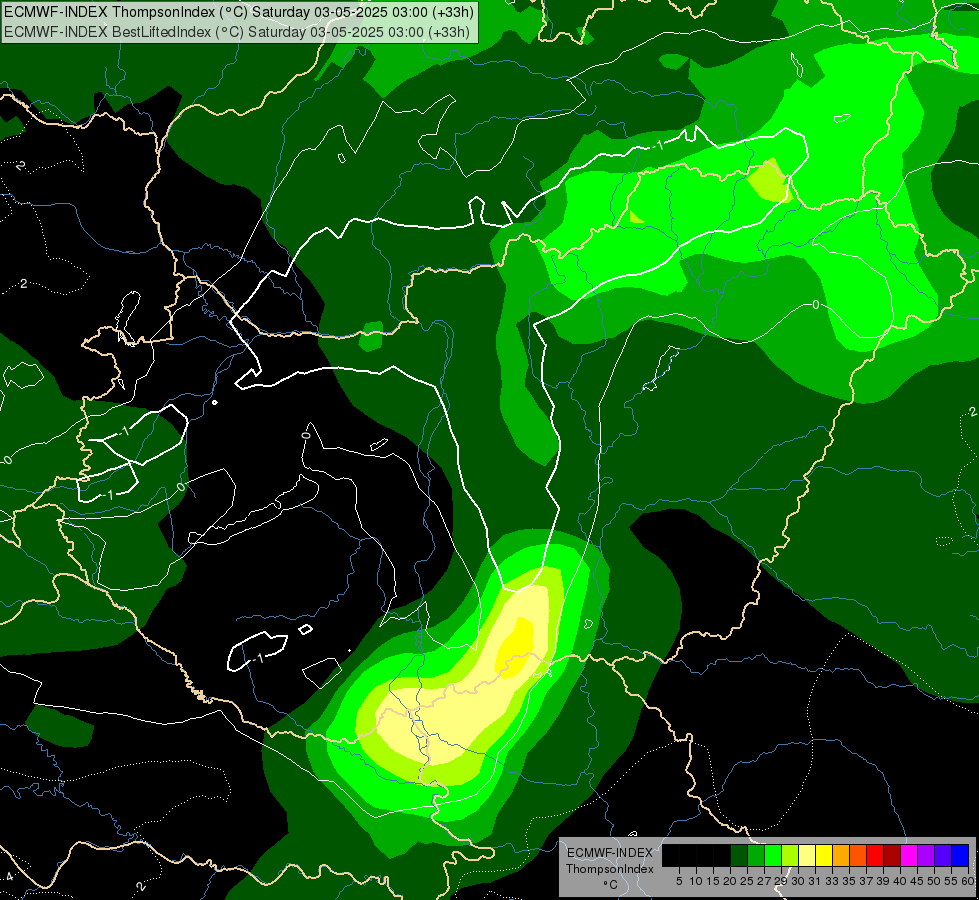Click the pure yellow 31–33 legend swatch

point(824,855)
